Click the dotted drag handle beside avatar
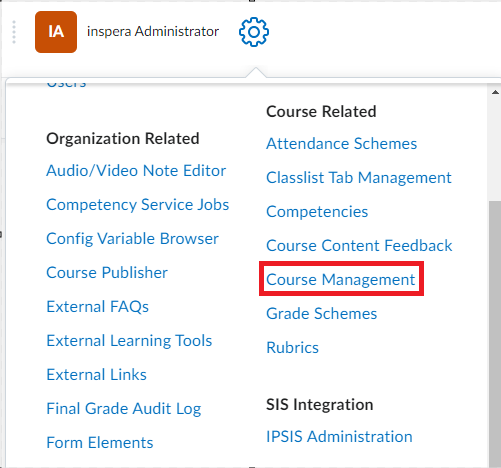 pyautogui.click(x=14, y=32)
